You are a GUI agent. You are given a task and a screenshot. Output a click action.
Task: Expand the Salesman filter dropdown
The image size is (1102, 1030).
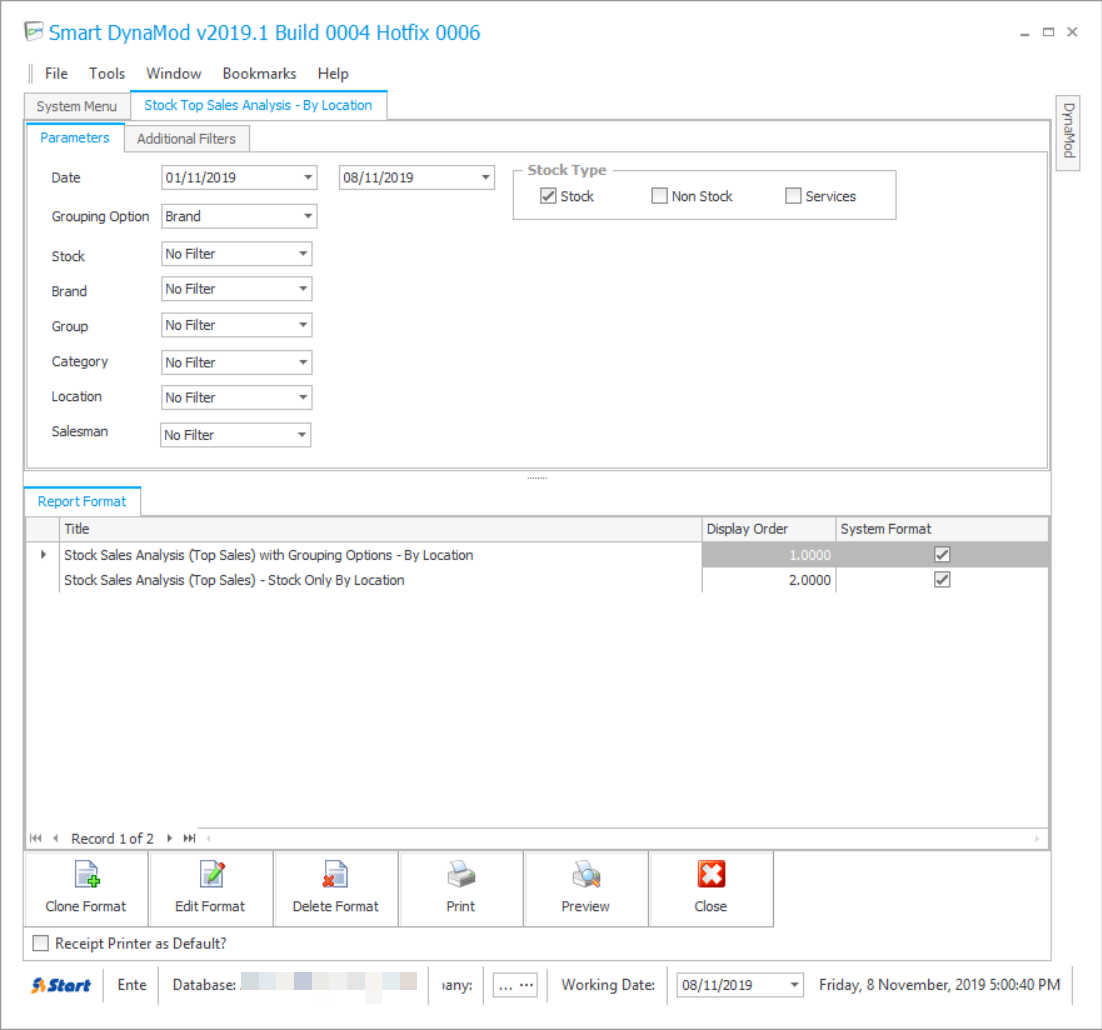[x=302, y=435]
